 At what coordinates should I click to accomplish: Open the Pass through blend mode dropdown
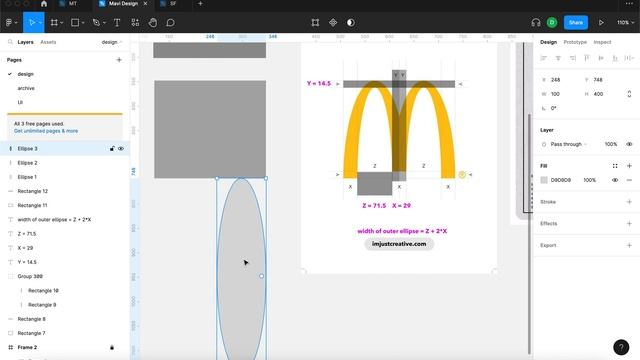[569, 144]
